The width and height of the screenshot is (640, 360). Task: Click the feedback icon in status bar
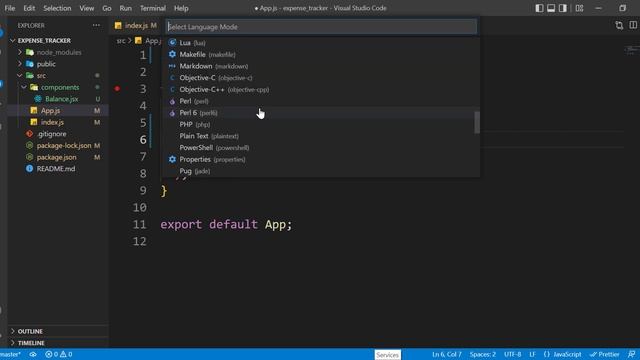point(631,354)
